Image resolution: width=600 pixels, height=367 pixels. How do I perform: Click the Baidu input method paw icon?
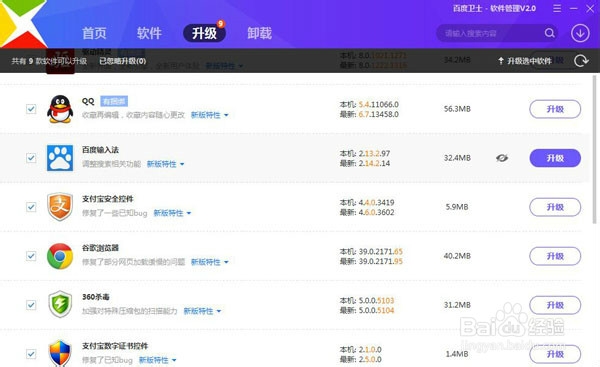60,158
